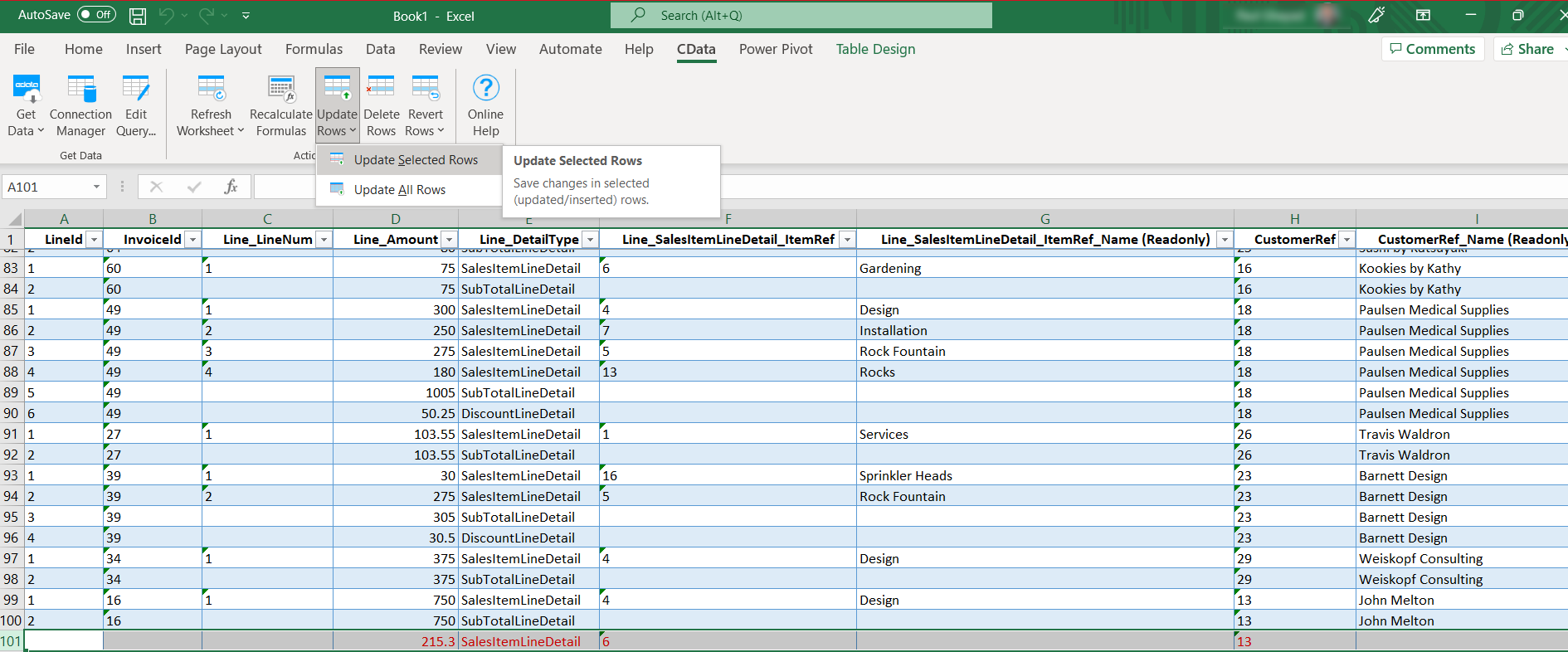This screenshot has width=1568, height=652.
Task: Toggle the AutoSave switch
Action: (x=96, y=15)
